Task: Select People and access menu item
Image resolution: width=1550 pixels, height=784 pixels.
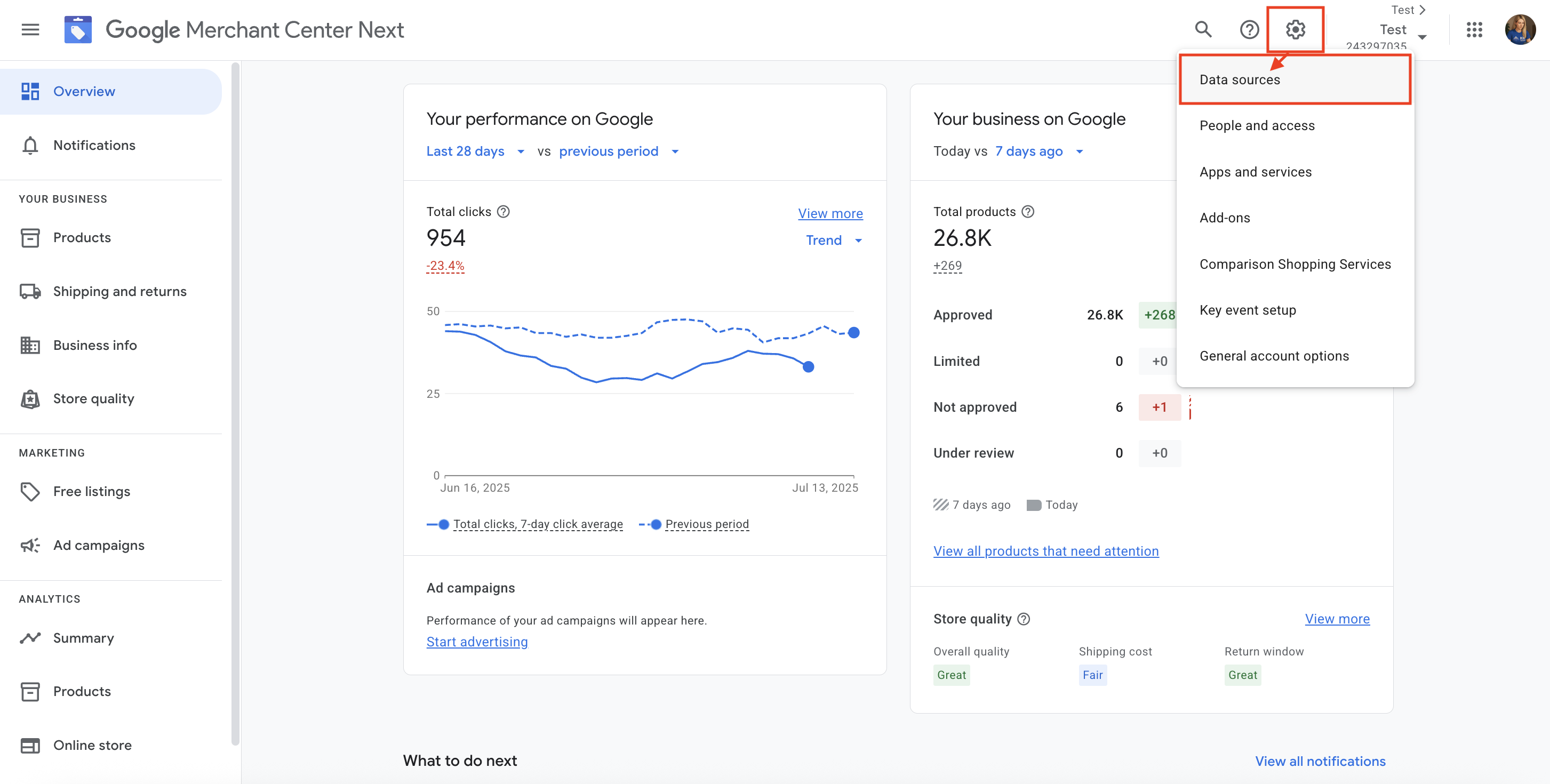Action: pos(1295,126)
